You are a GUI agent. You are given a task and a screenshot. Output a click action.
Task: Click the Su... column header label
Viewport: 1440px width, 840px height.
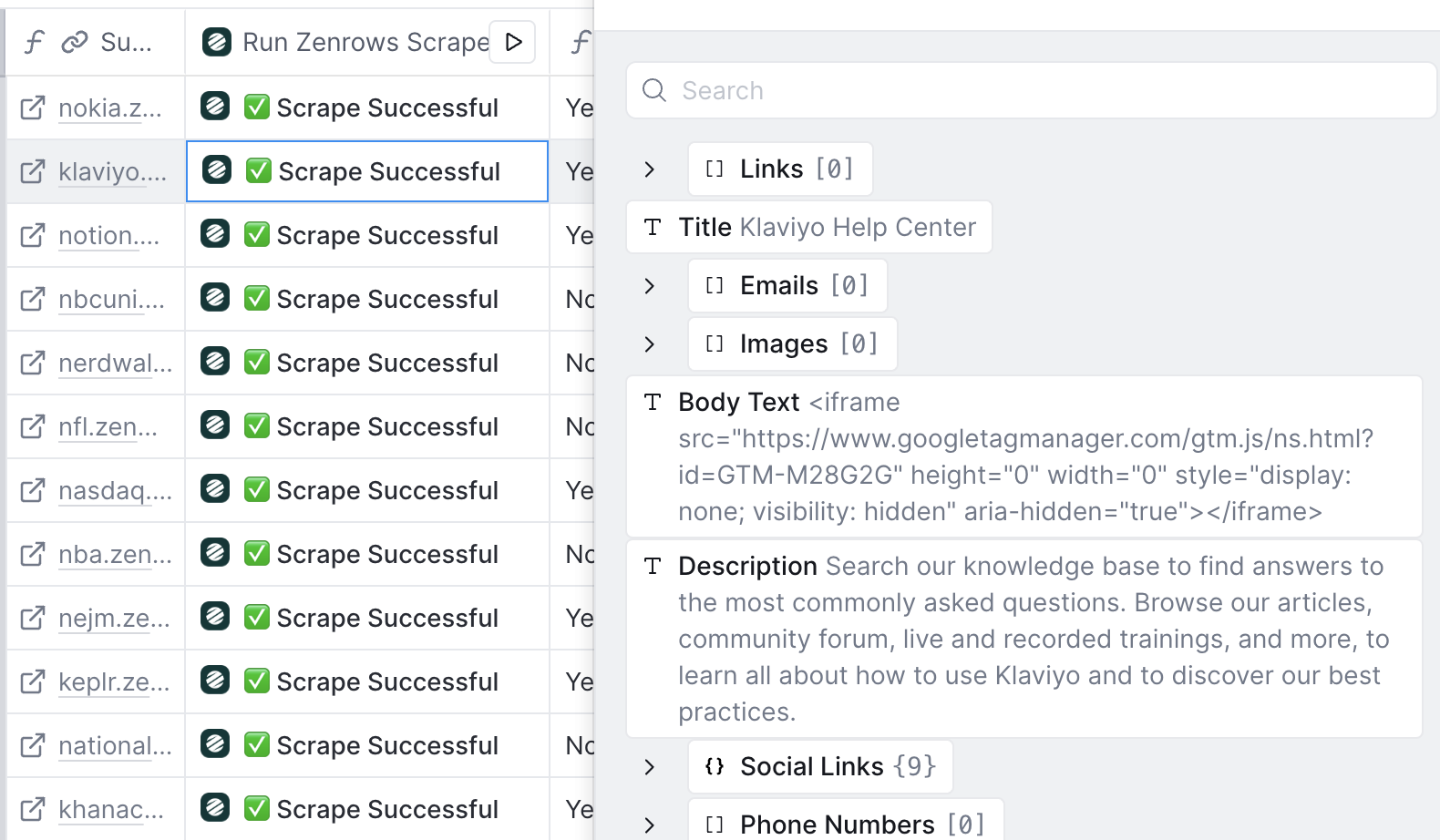(x=127, y=42)
